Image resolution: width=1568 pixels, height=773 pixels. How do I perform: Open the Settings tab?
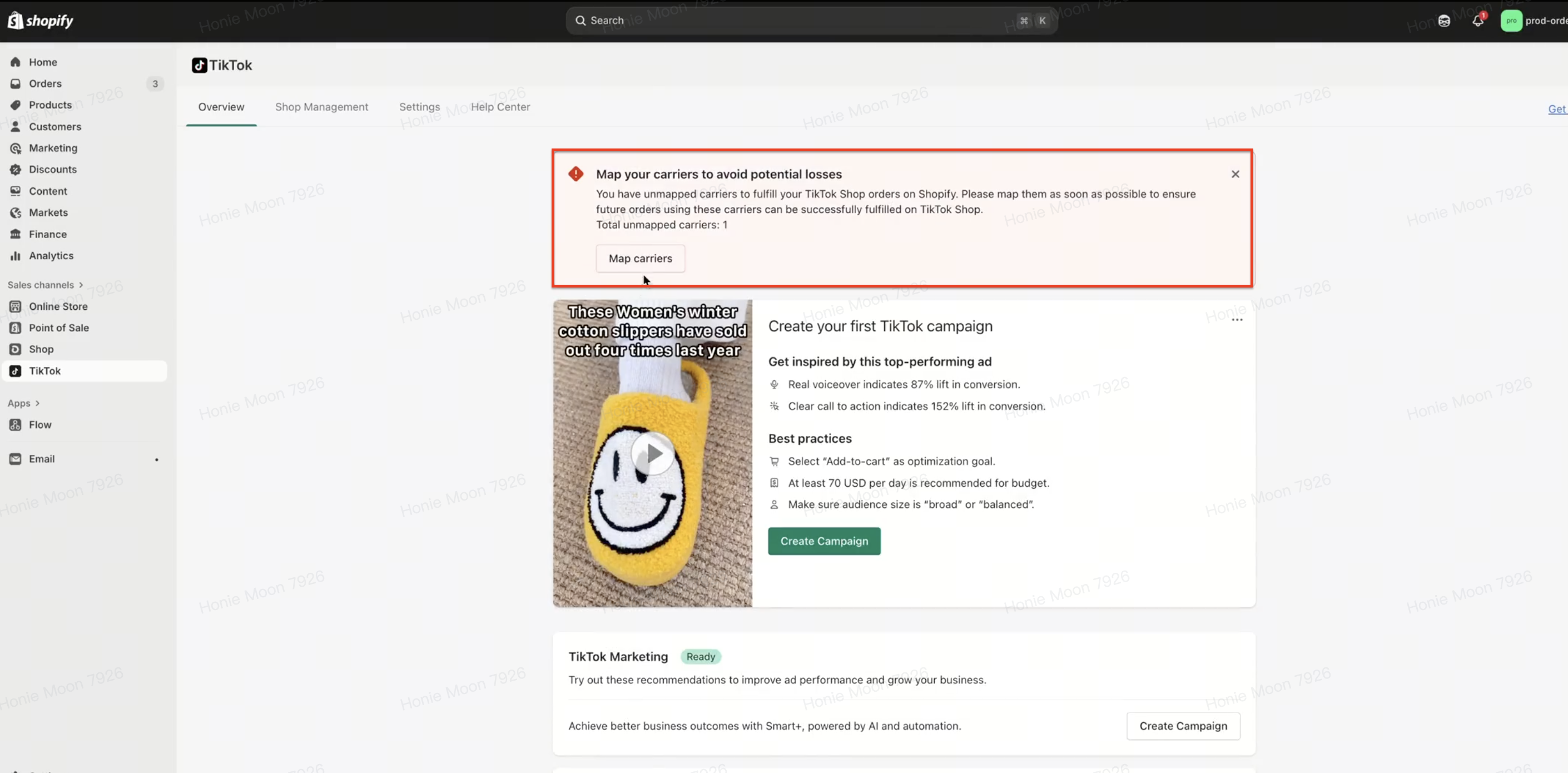pos(419,107)
